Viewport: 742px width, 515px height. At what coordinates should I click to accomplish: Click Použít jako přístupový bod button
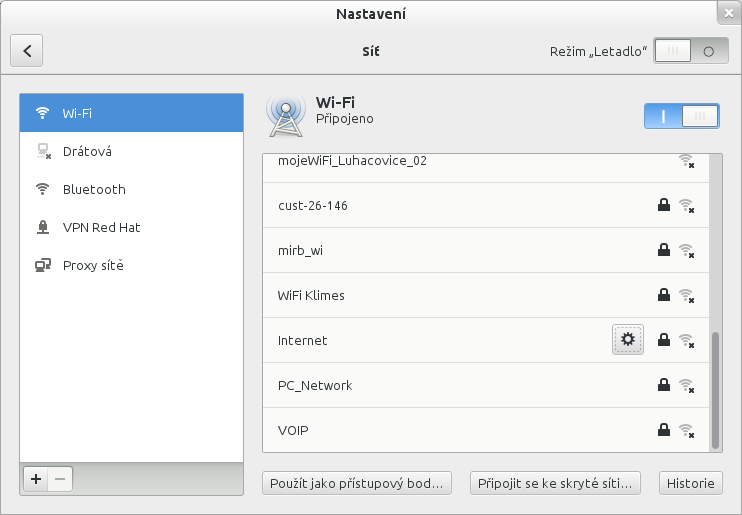(x=357, y=483)
